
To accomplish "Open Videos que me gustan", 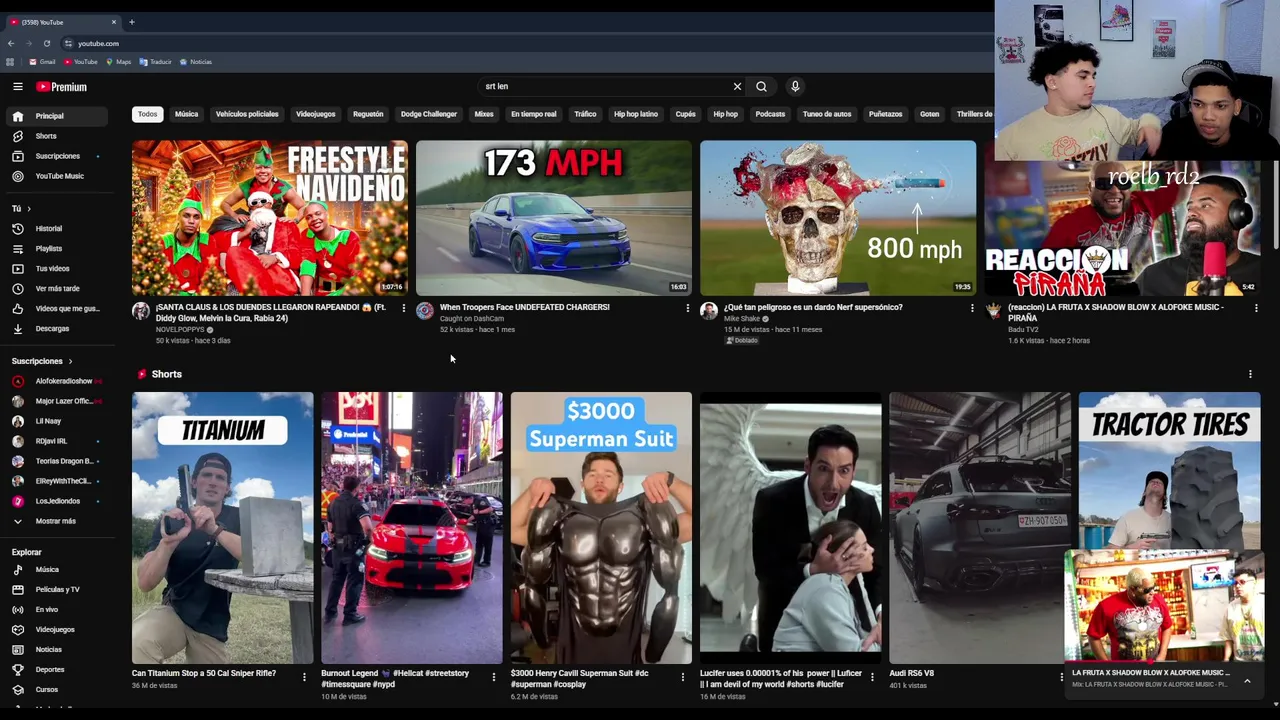I will click(x=56, y=308).
